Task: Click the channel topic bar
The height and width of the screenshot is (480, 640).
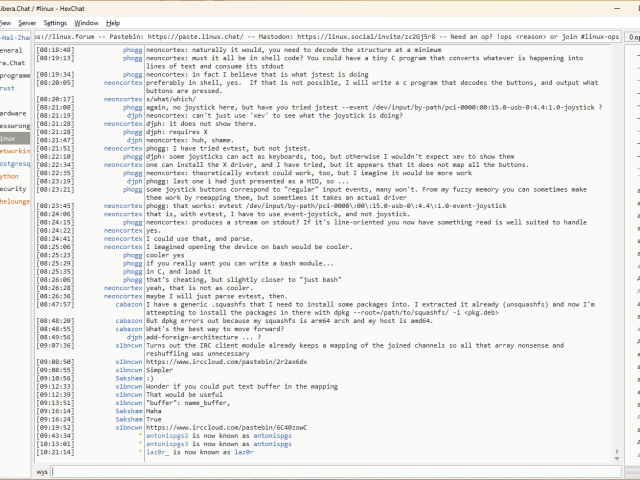Action: tap(330, 36)
